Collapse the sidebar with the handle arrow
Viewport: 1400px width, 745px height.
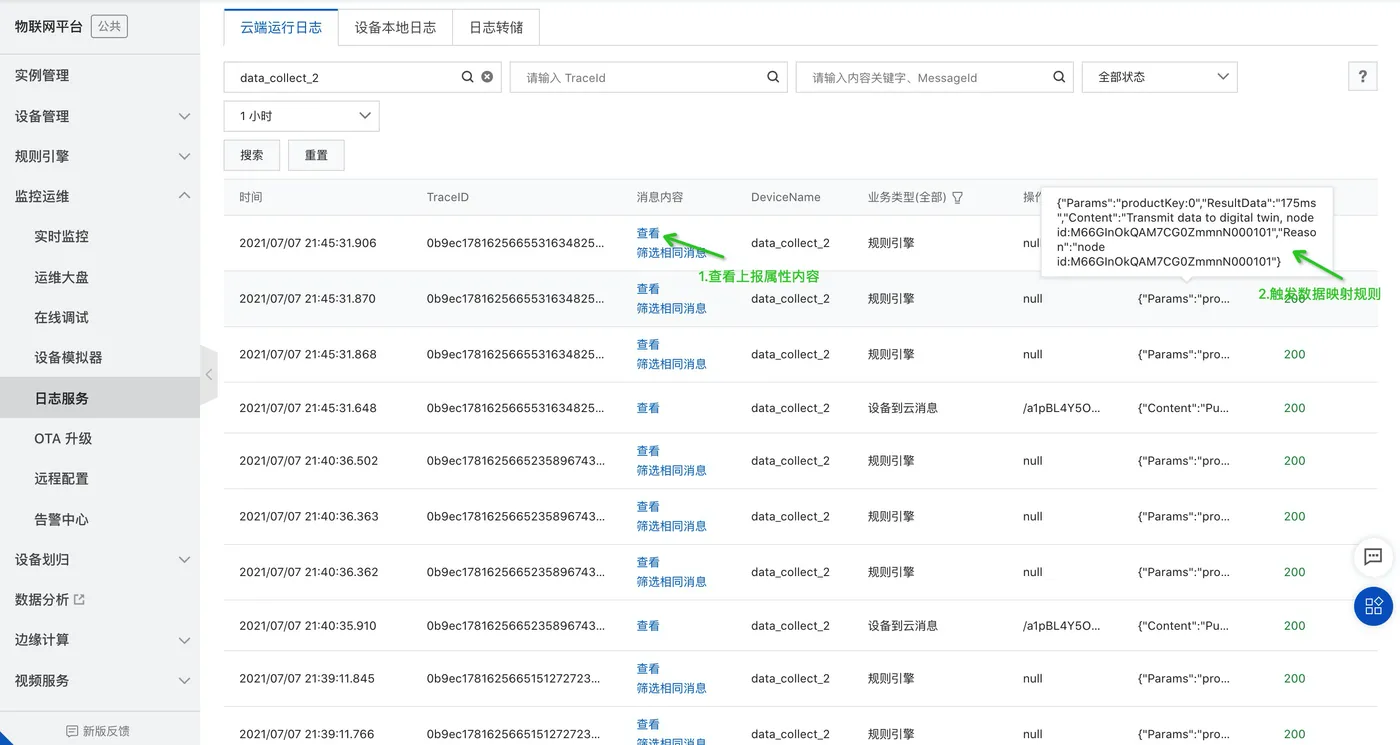coord(209,375)
